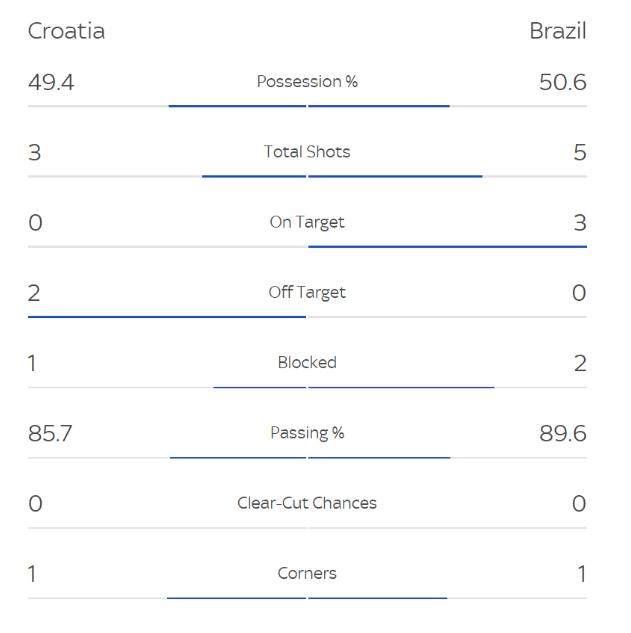Click the Corners stat label

[307, 573]
